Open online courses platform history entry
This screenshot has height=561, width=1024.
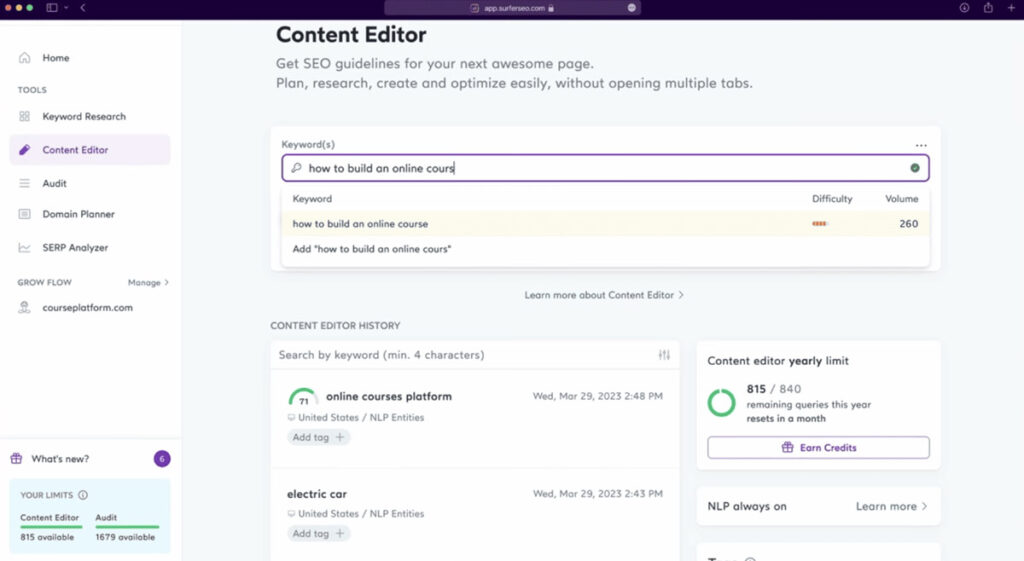pyautogui.click(x=389, y=396)
